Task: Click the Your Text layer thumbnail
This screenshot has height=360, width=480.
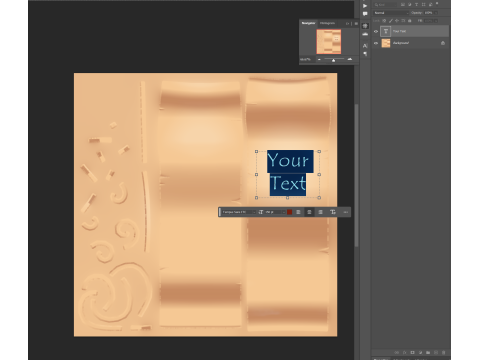Action: 386,31
